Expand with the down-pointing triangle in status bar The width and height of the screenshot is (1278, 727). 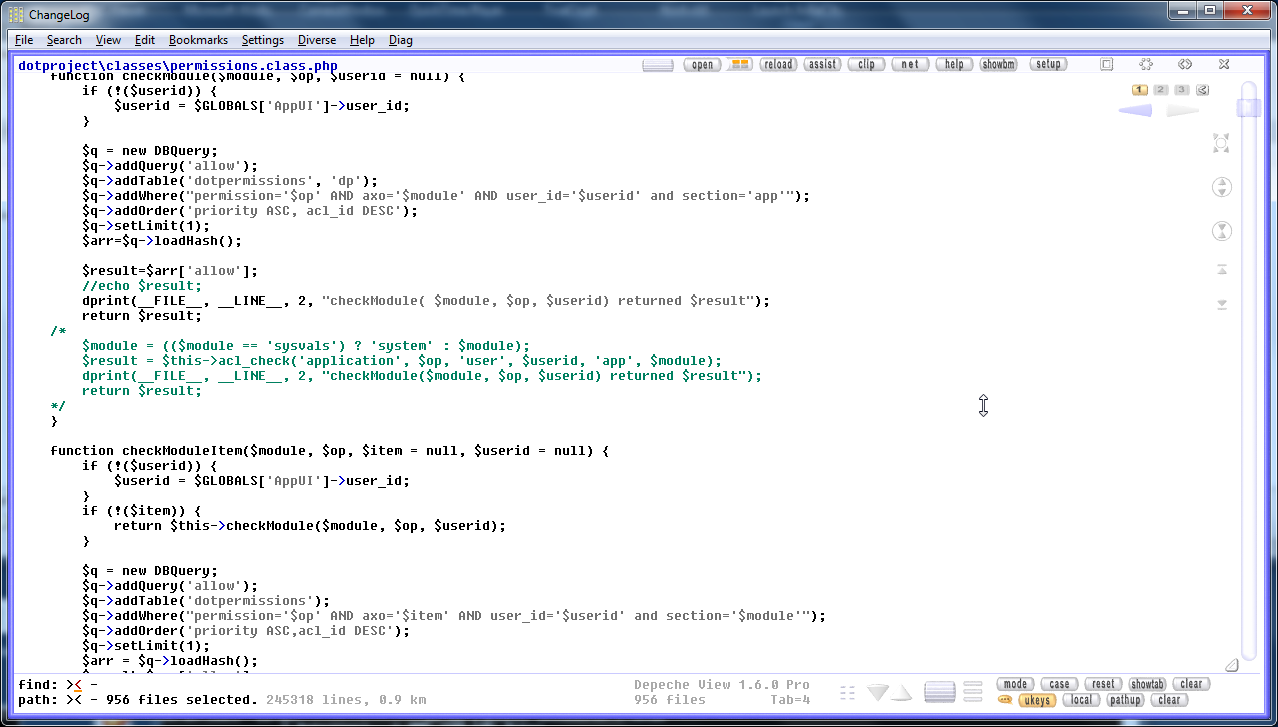click(x=878, y=692)
